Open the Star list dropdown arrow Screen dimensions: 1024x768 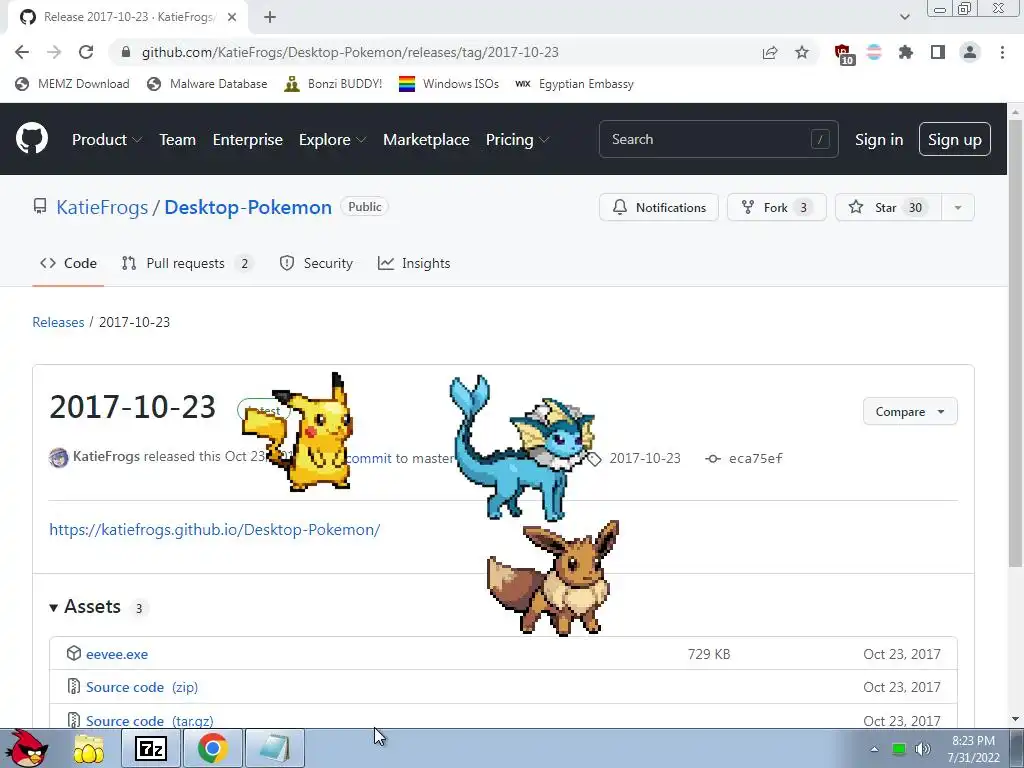pos(957,208)
